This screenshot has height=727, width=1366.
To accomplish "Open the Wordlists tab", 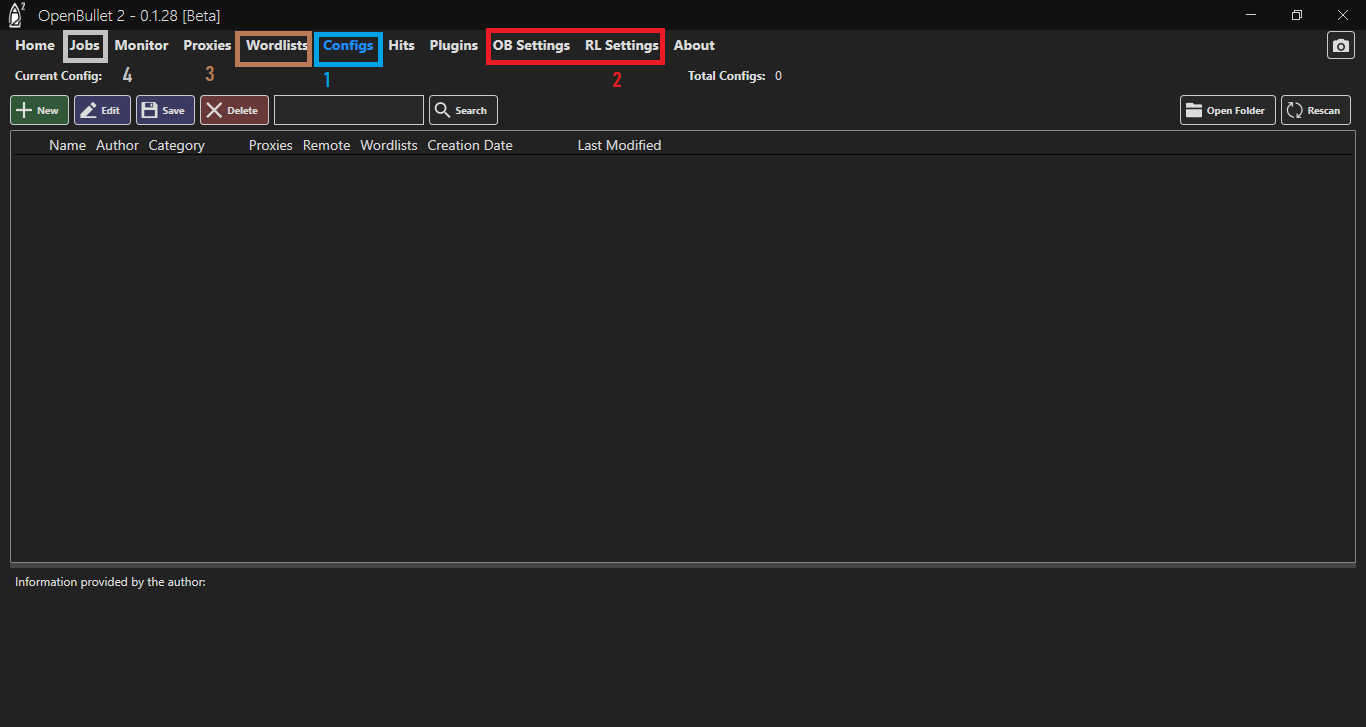I will 277,45.
